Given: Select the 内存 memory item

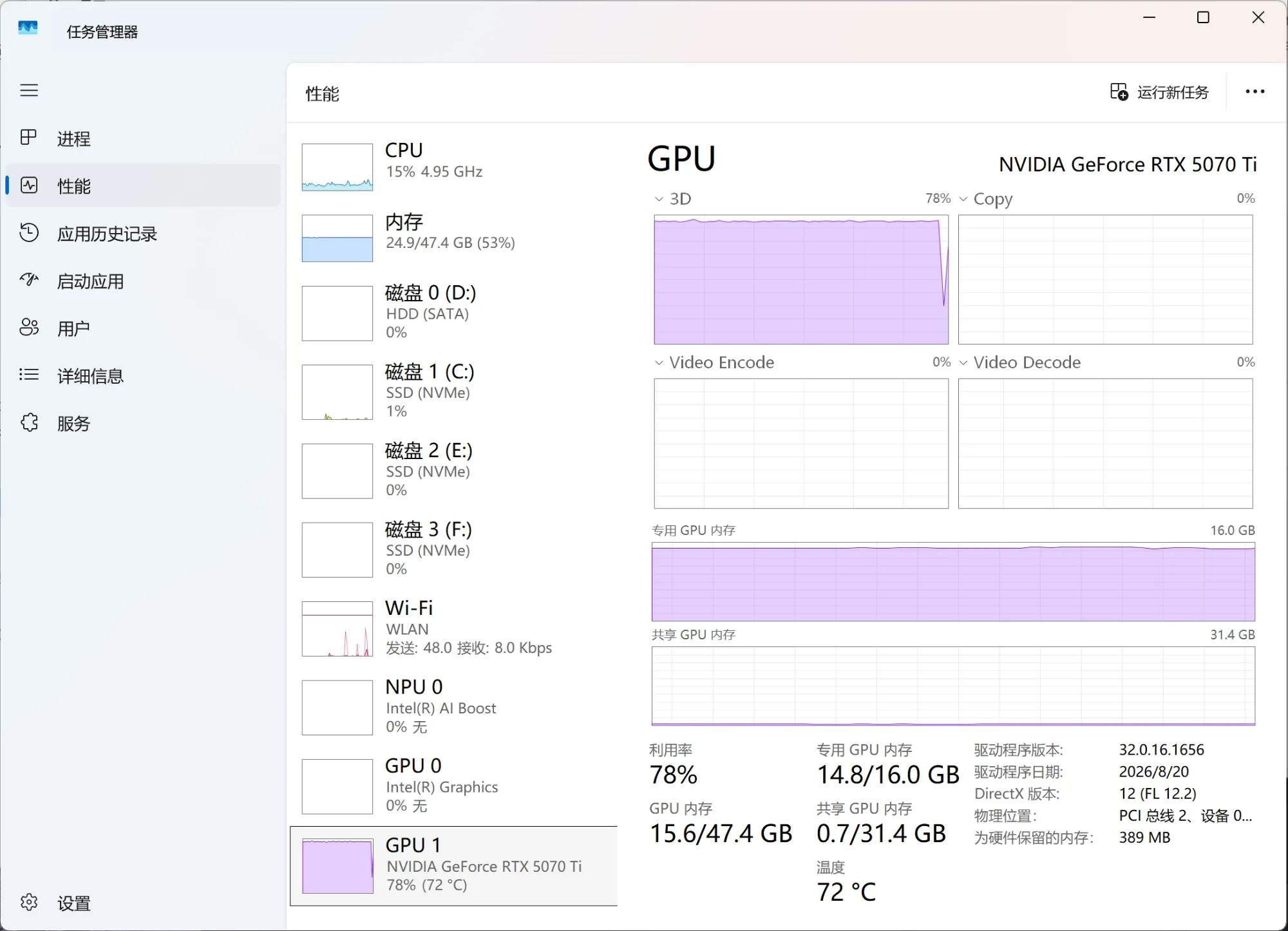Looking at the screenshot, I should tap(453, 237).
